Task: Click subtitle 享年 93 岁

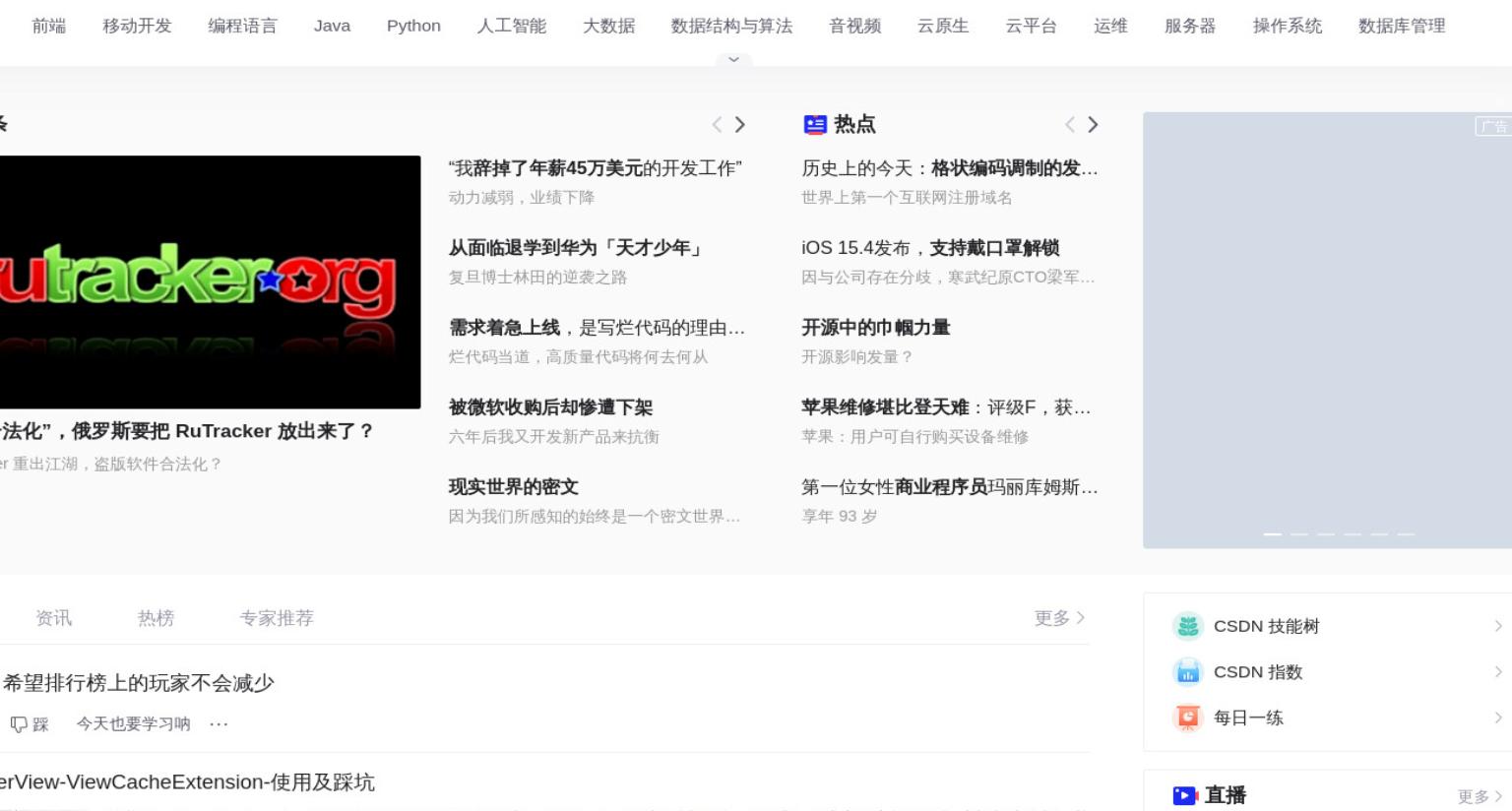Action: click(x=840, y=517)
